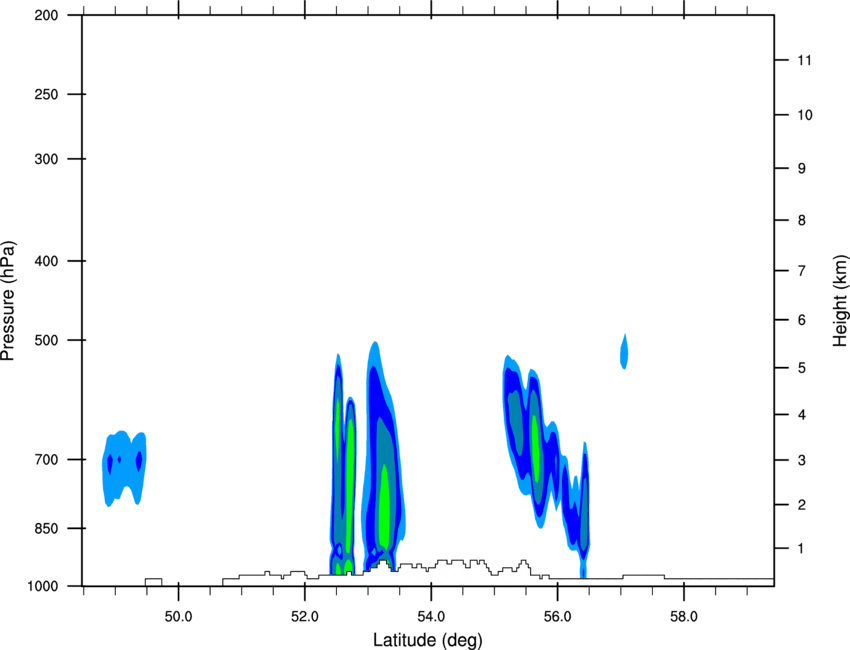850x650 pixels.
Task: Click the 52.0 latitude tick label
Action: tap(305, 617)
